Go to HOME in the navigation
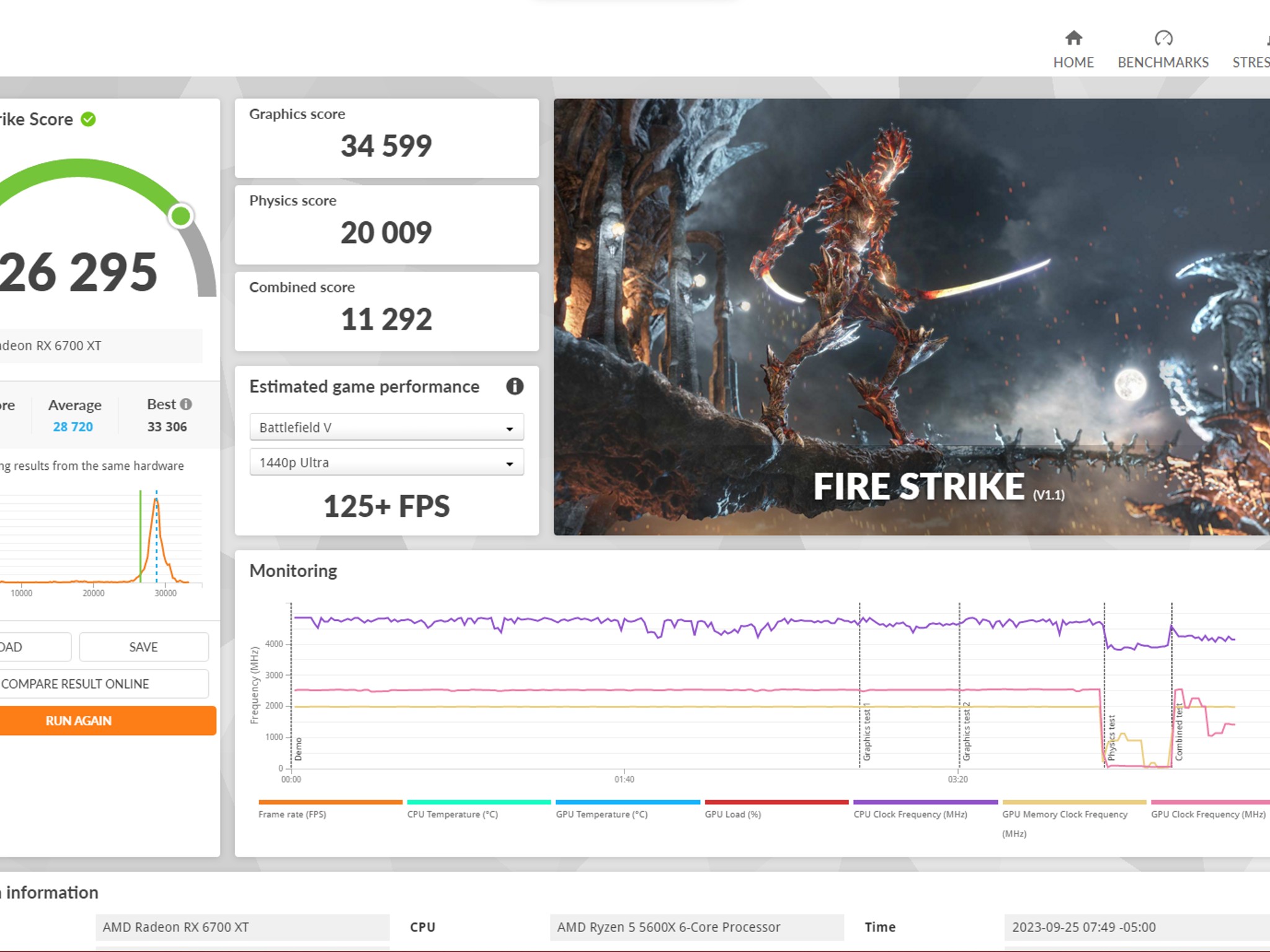 1073,63
